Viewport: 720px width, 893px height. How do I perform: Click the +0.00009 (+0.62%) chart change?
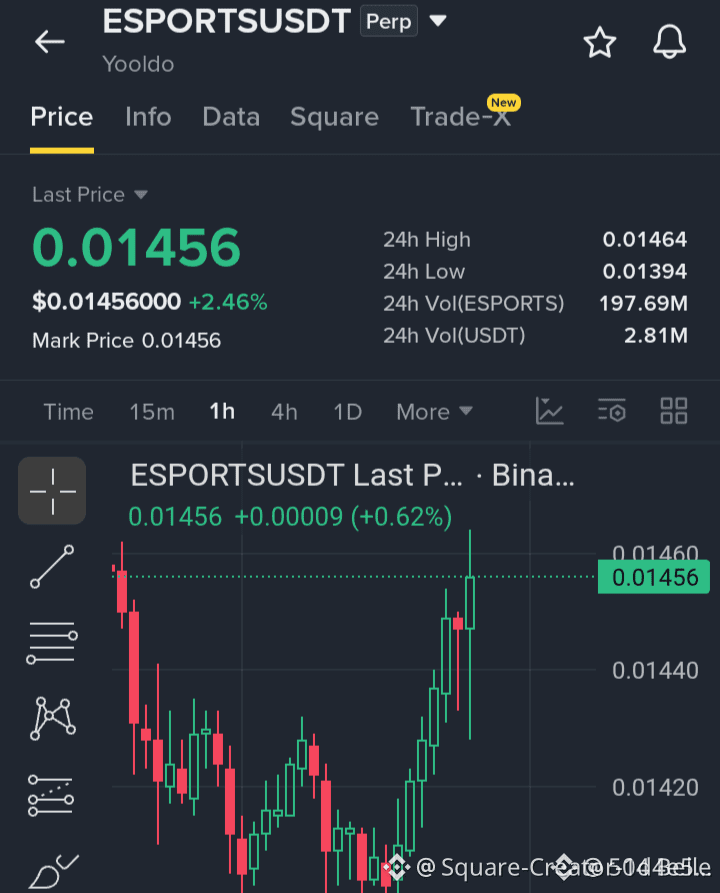343,517
